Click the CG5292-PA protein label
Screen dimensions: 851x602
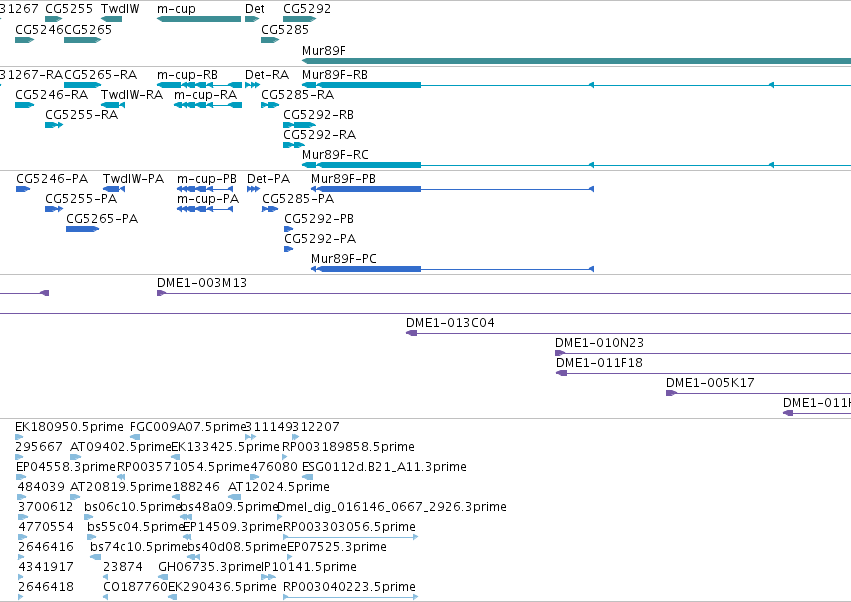click(x=320, y=239)
